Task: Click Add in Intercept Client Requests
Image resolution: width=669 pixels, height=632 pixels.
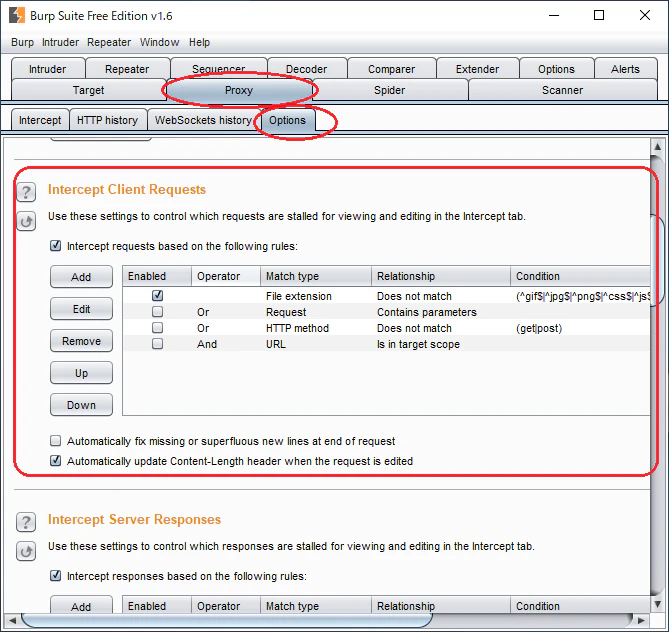Action: (81, 277)
